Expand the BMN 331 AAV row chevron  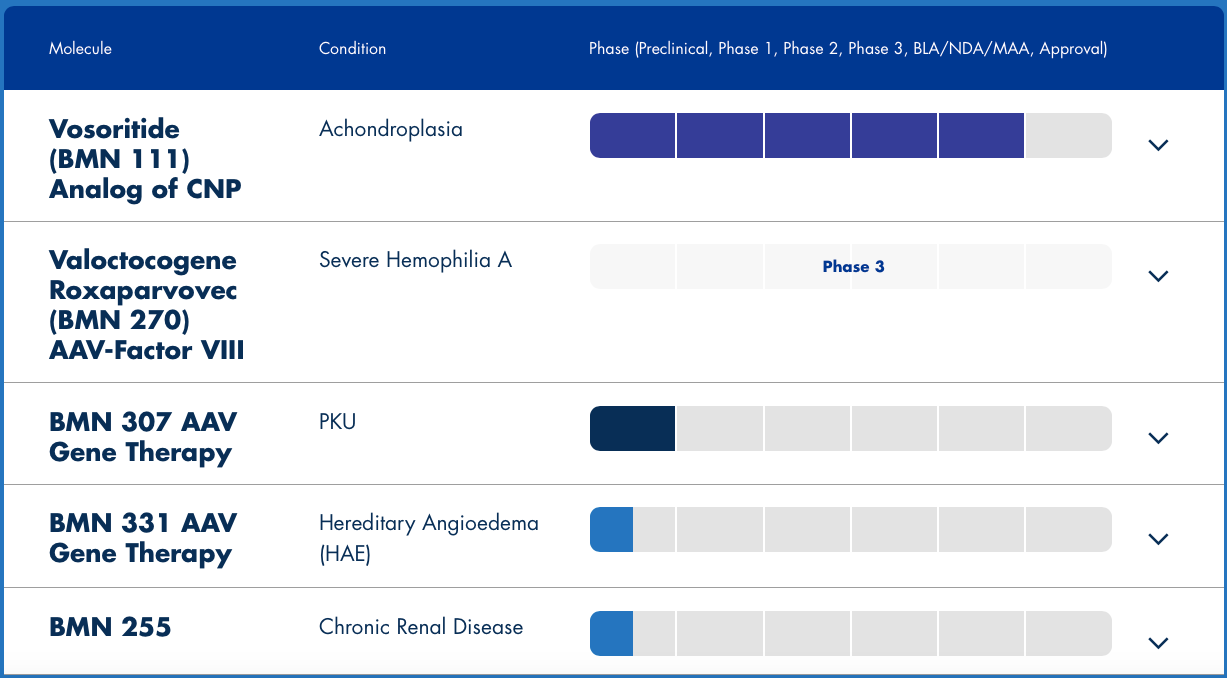[1158, 539]
